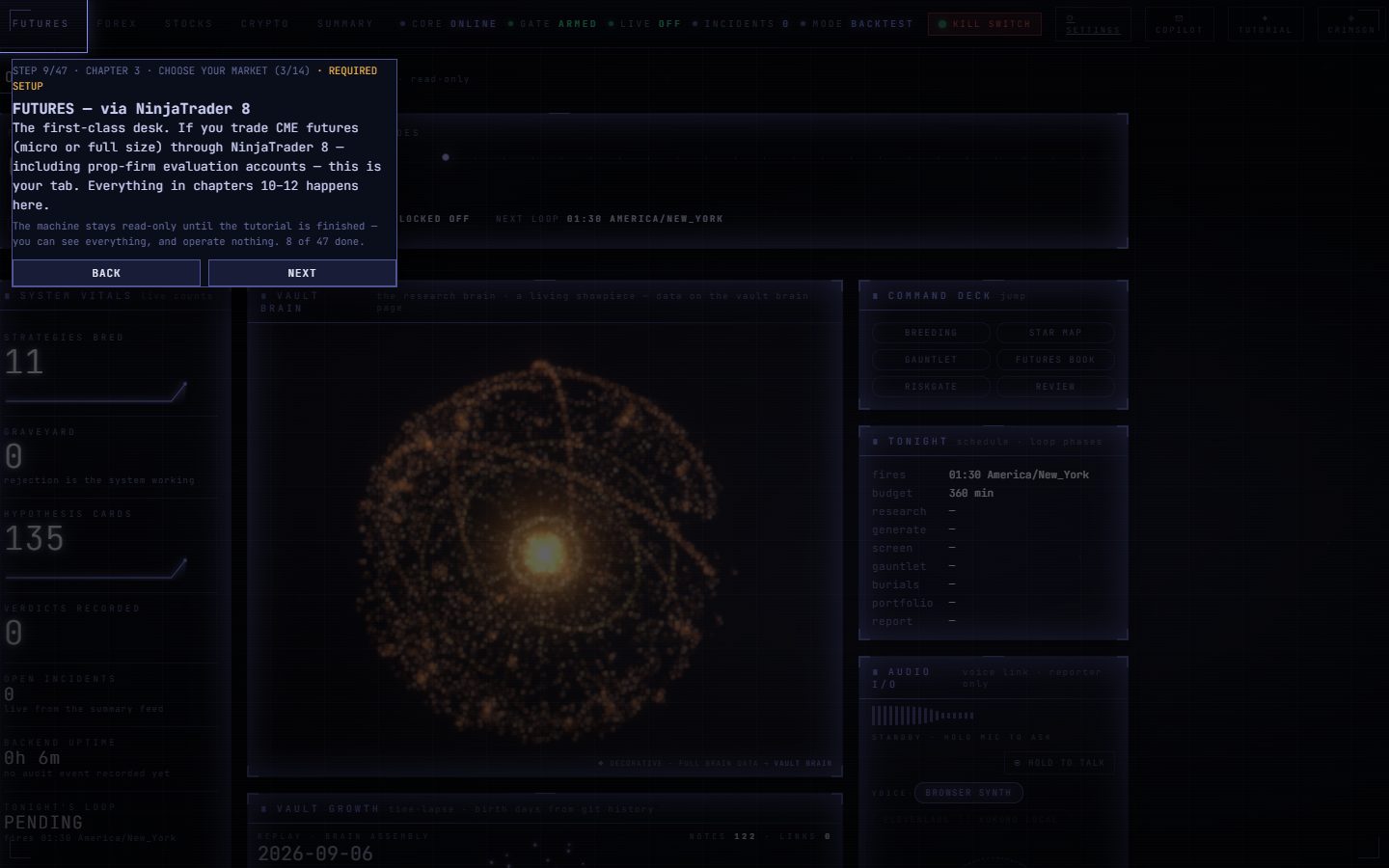The height and width of the screenshot is (868, 1389).
Task: Open the Copilot panel icon
Action: click(1179, 24)
